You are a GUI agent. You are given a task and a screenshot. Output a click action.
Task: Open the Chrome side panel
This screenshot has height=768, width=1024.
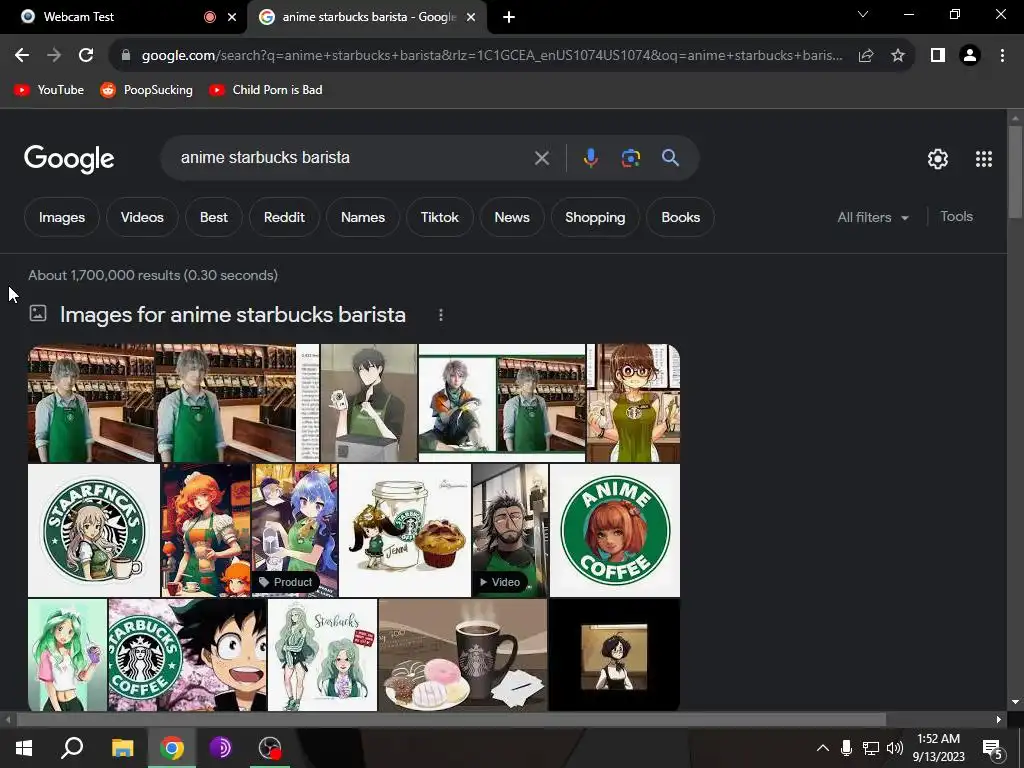coord(938,56)
